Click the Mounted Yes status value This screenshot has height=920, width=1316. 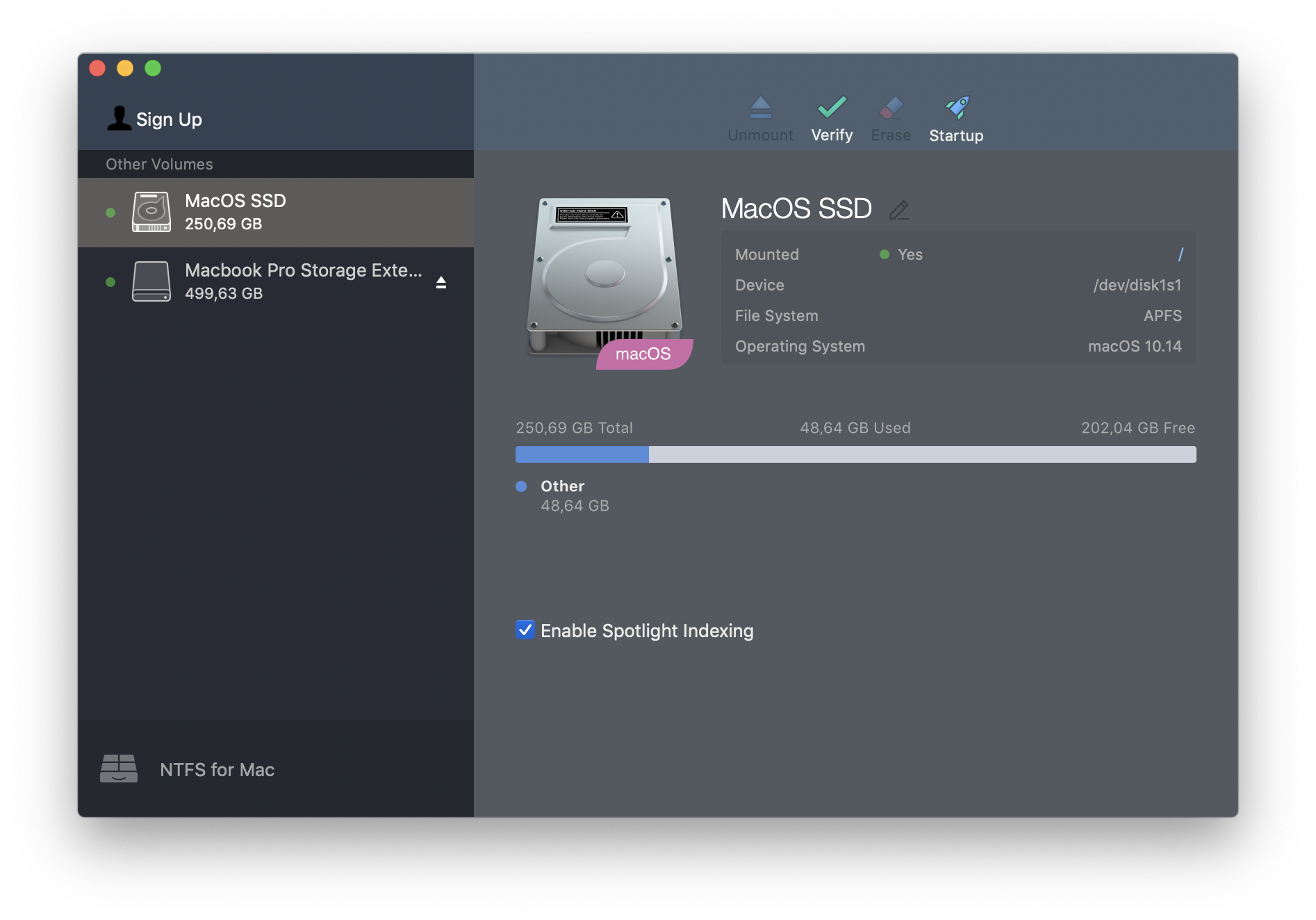pos(910,254)
